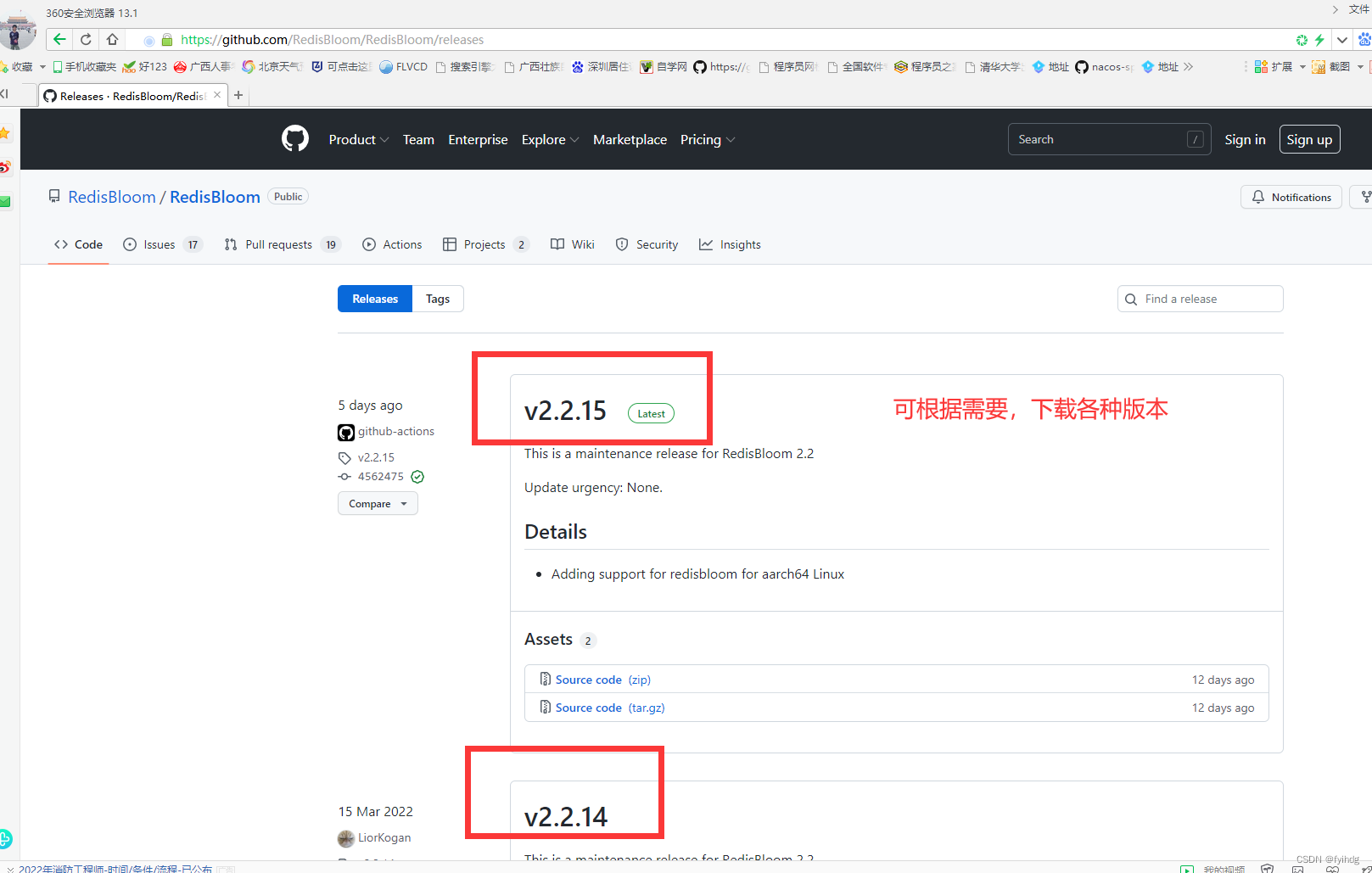The image size is (1372, 873).
Task: Open Marketplace in the GitHub header
Action: click(630, 140)
